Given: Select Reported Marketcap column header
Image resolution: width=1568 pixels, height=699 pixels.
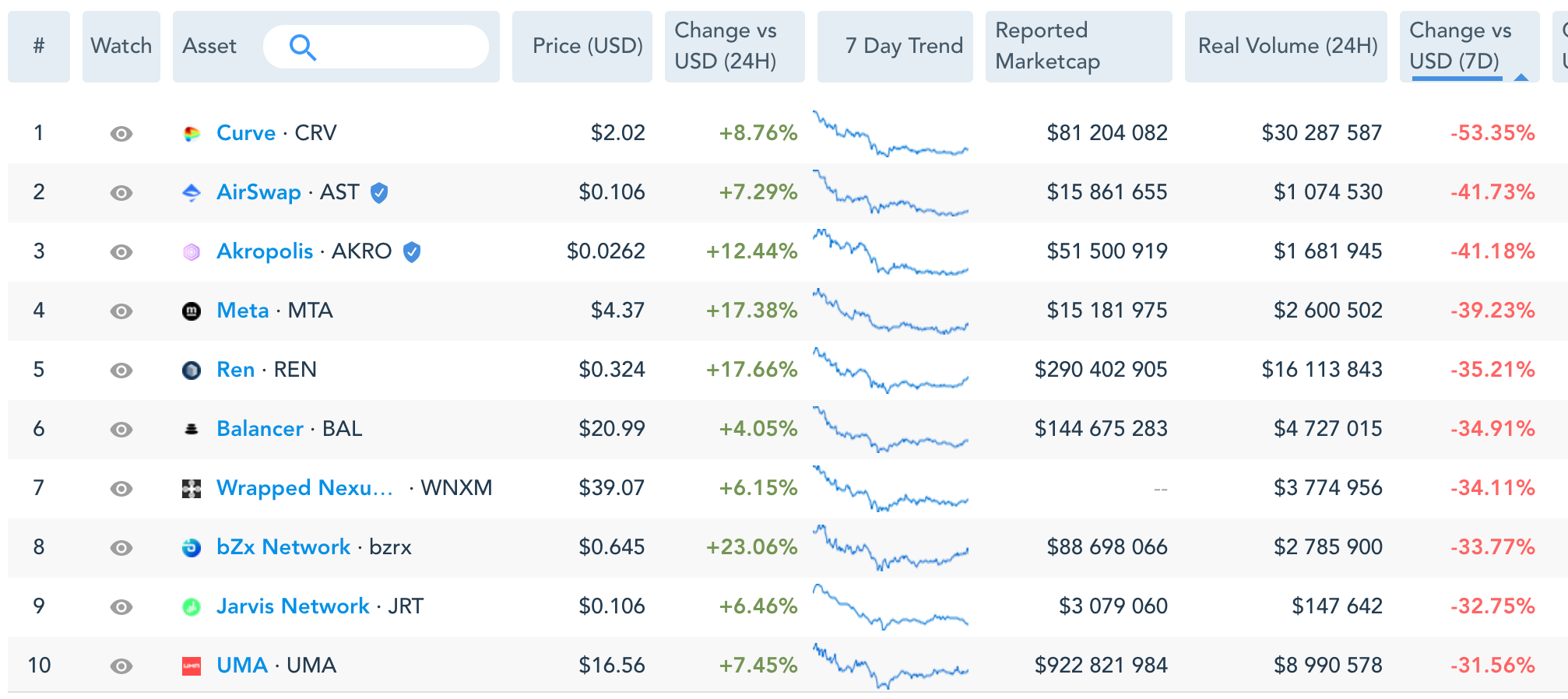Looking at the screenshot, I should pos(1047,46).
